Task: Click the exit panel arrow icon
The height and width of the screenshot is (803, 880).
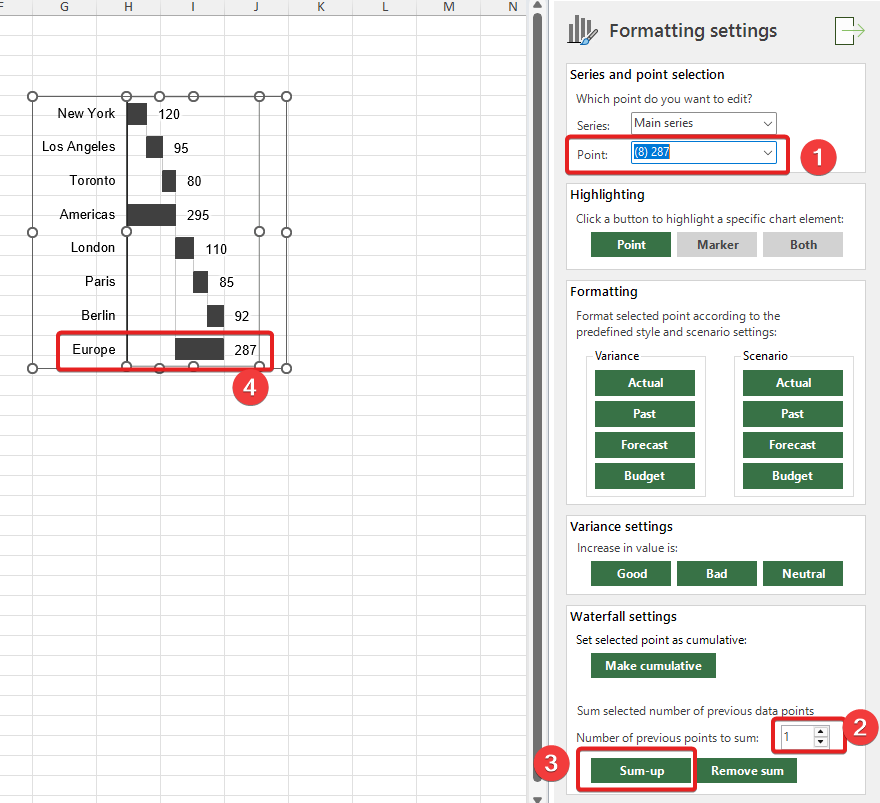Action: (x=849, y=31)
